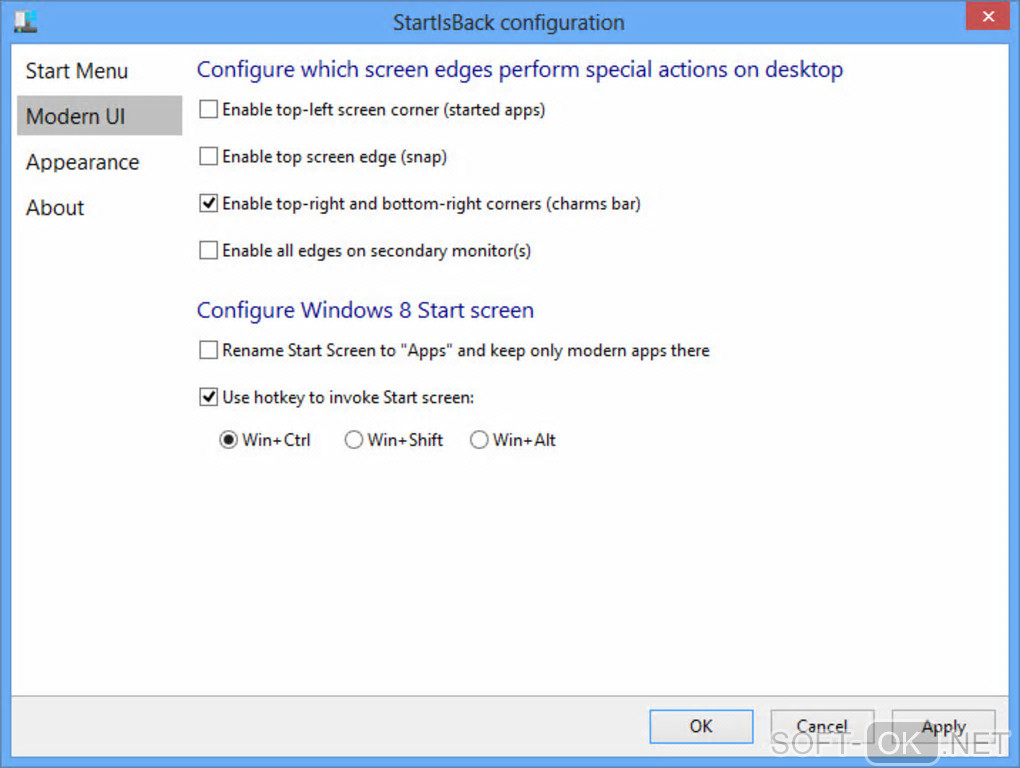
Task: Click the StartIsBack title bar app icon
Action: pos(27,21)
